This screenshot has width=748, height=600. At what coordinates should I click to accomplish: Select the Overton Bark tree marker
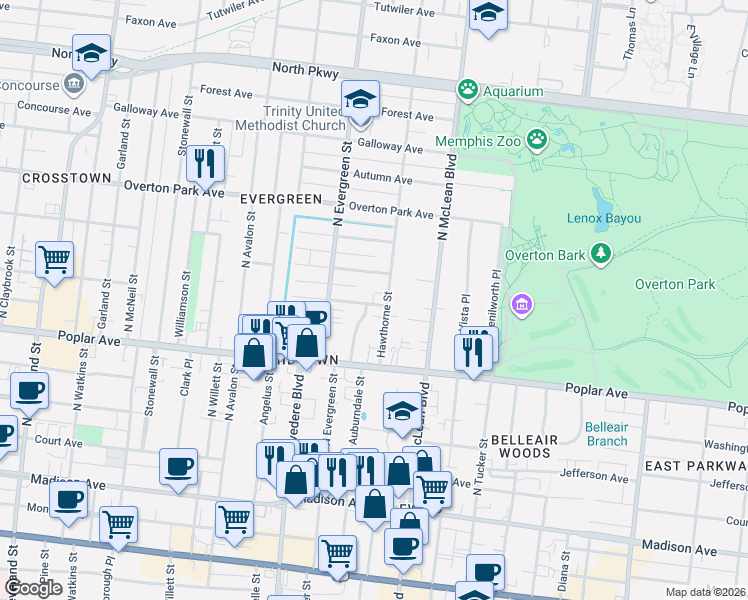click(601, 253)
